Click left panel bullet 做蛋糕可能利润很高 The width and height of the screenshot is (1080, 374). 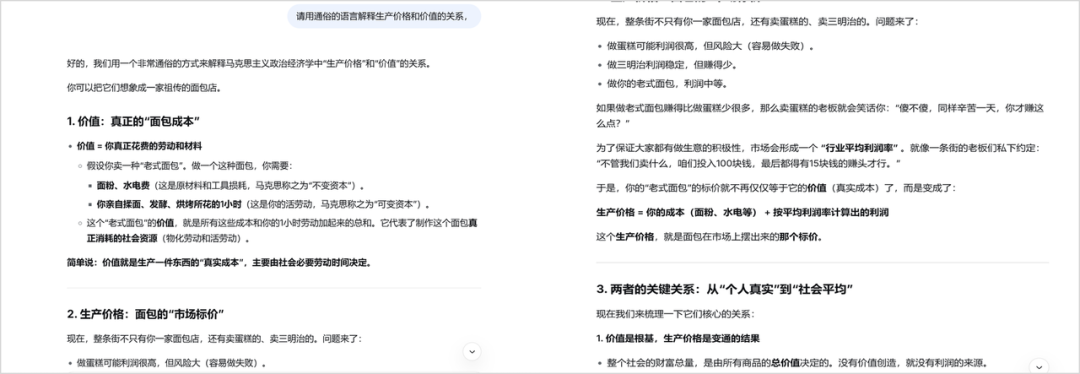pyautogui.click(x=172, y=362)
